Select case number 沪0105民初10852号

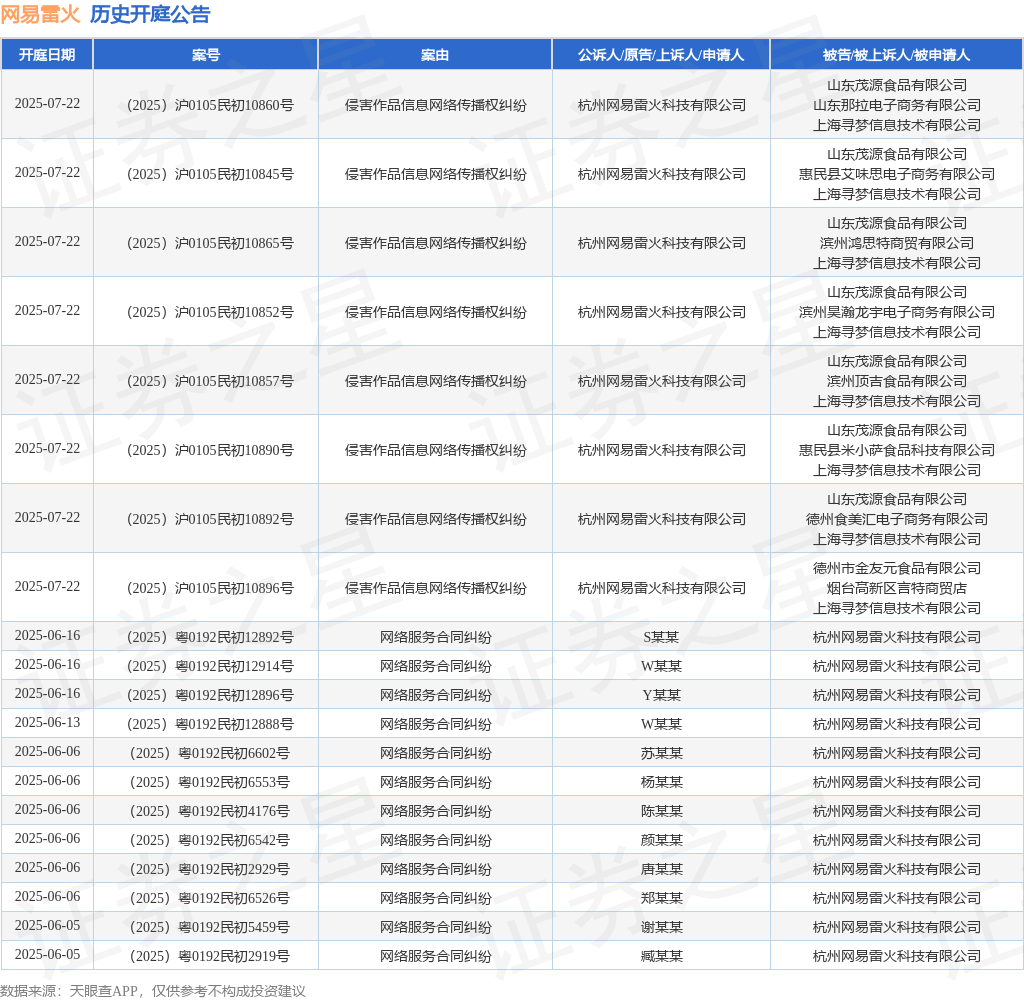[210, 312]
